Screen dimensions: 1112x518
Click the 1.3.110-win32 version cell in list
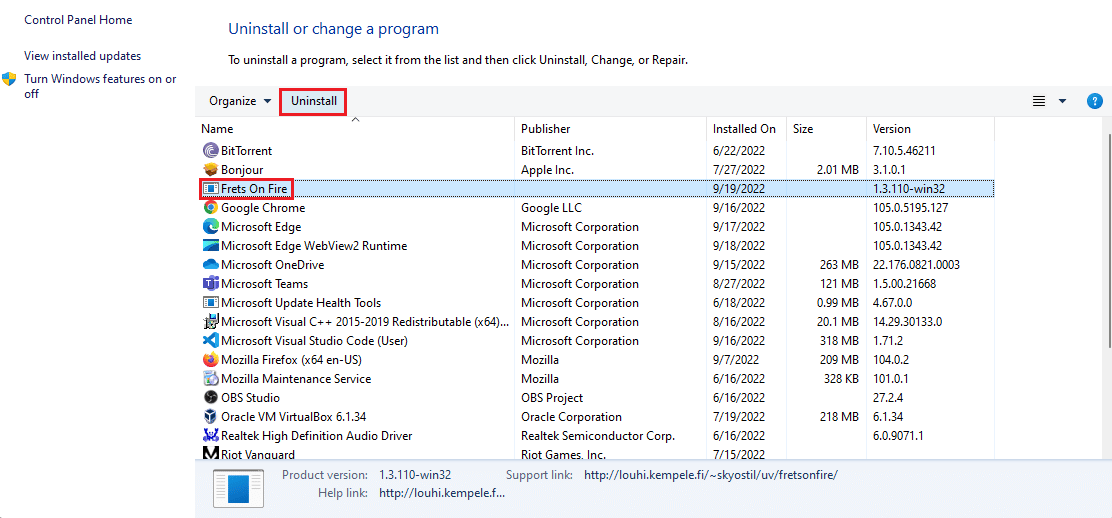click(909, 189)
